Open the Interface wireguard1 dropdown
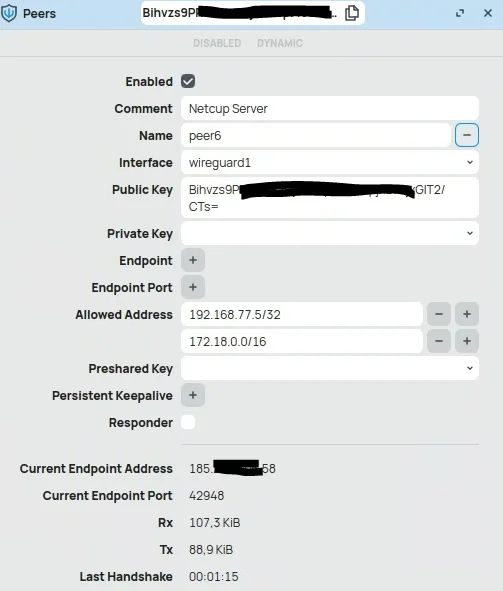 pyautogui.click(x=330, y=162)
